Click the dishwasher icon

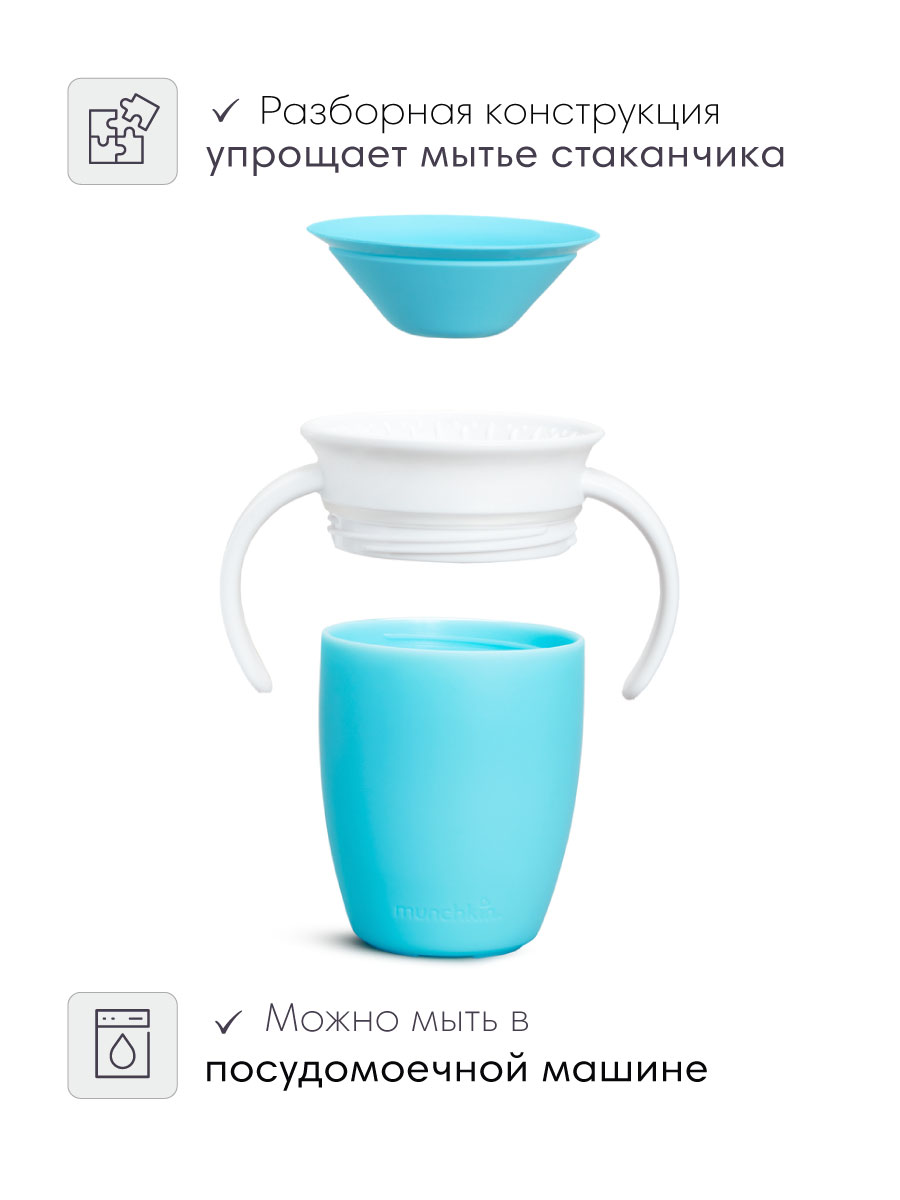coord(122,1045)
